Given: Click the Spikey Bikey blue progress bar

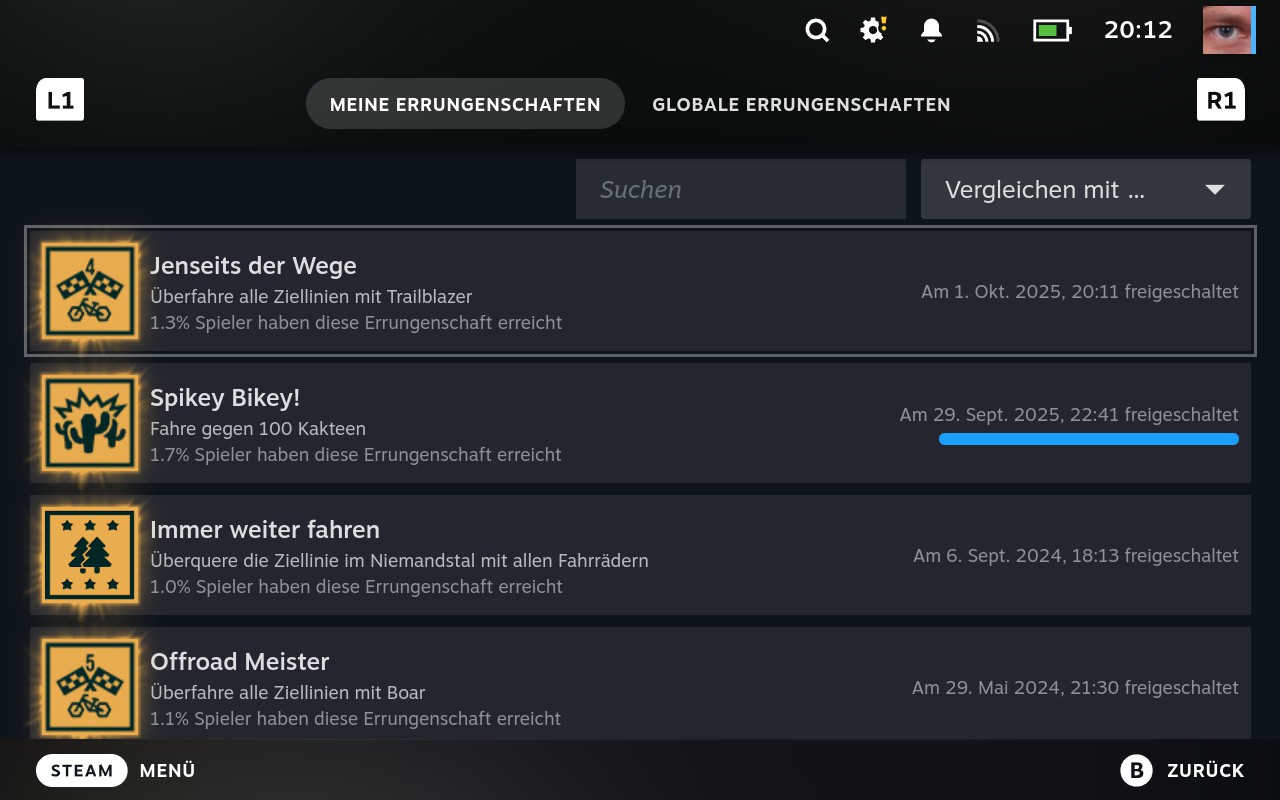Looking at the screenshot, I should click(x=1088, y=439).
